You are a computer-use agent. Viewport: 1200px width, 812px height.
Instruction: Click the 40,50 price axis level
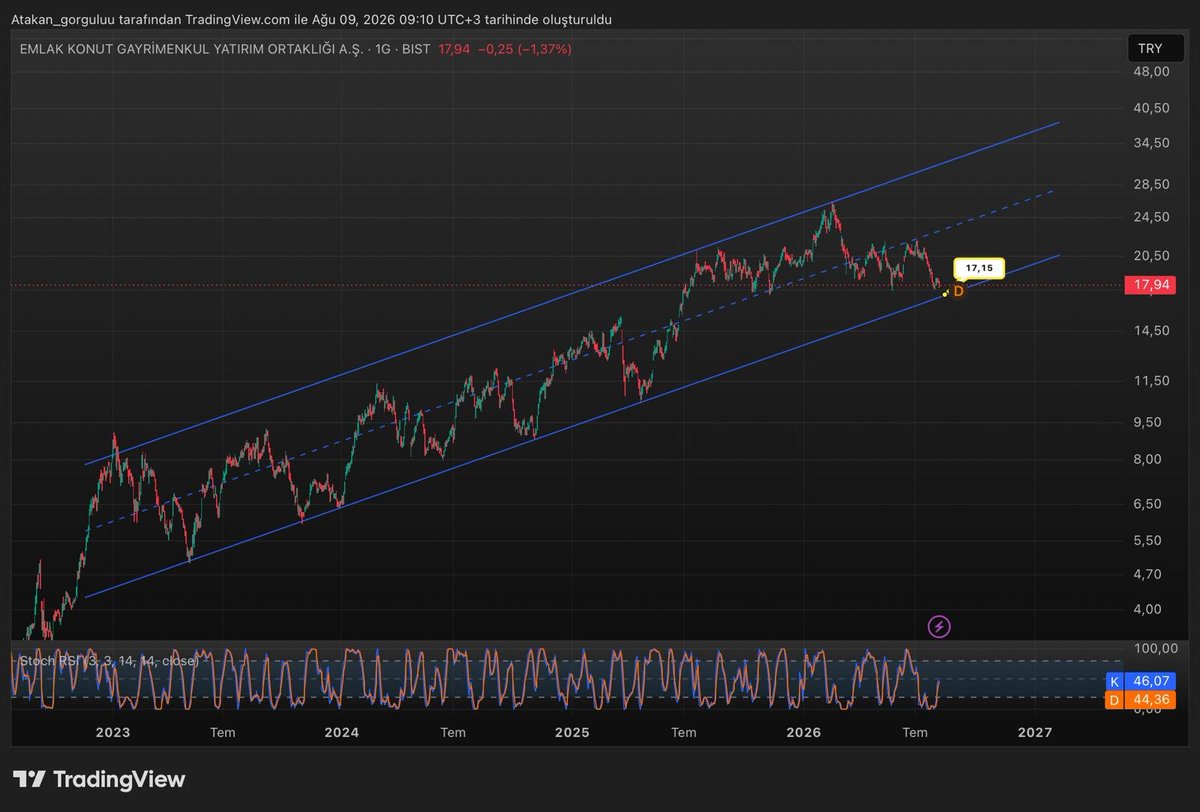pos(1152,107)
